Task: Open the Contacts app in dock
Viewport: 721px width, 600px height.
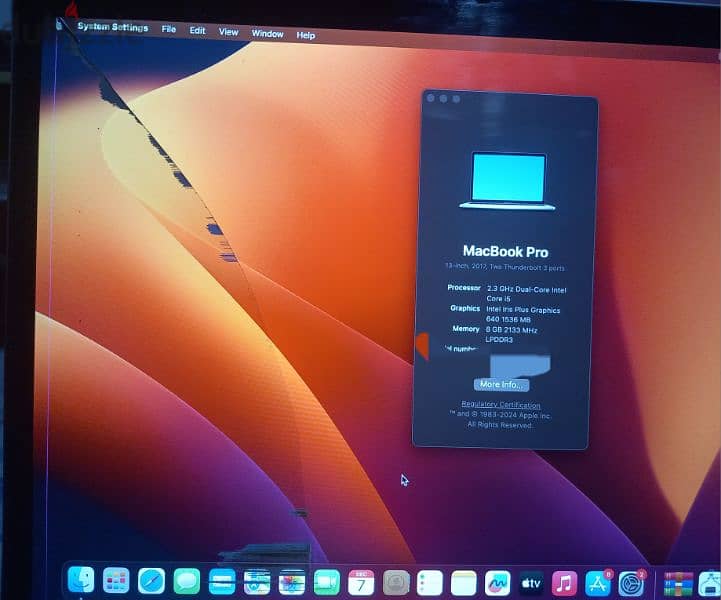Action: 396,583
